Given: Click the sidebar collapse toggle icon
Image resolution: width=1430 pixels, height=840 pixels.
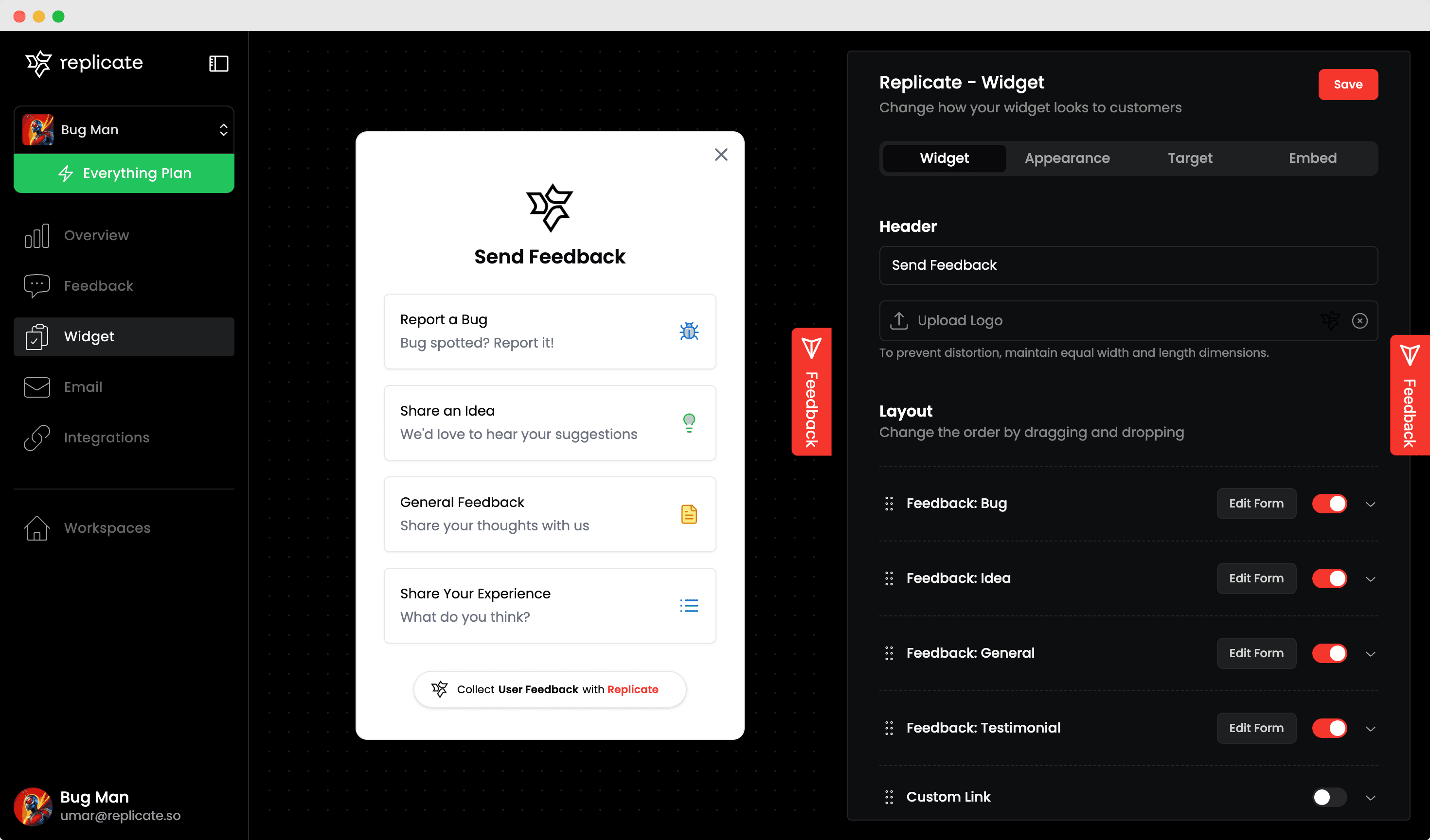Looking at the screenshot, I should tap(218, 63).
